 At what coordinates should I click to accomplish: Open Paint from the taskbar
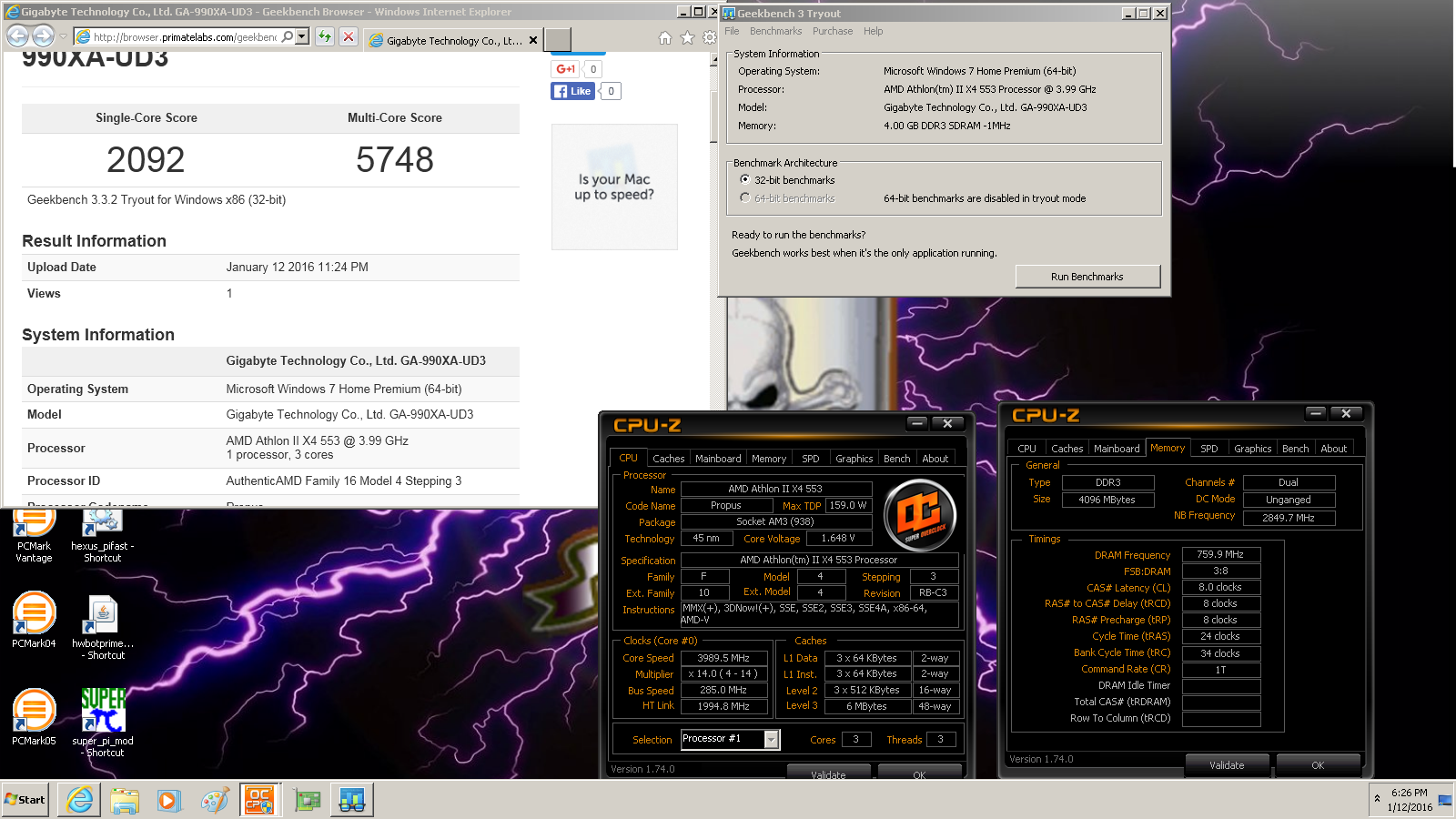click(215, 800)
